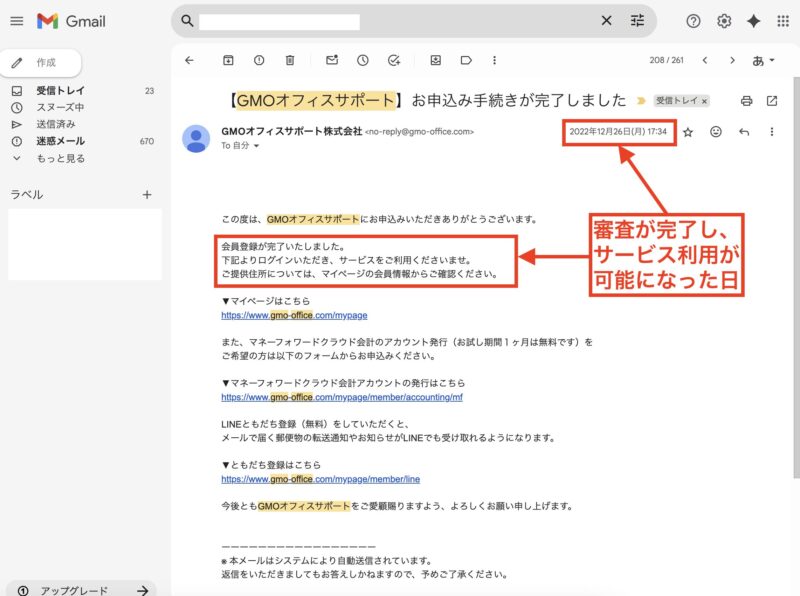Viewport: 800px width, 596px height.
Task: Delete this email with trash icon
Action: 290,60
